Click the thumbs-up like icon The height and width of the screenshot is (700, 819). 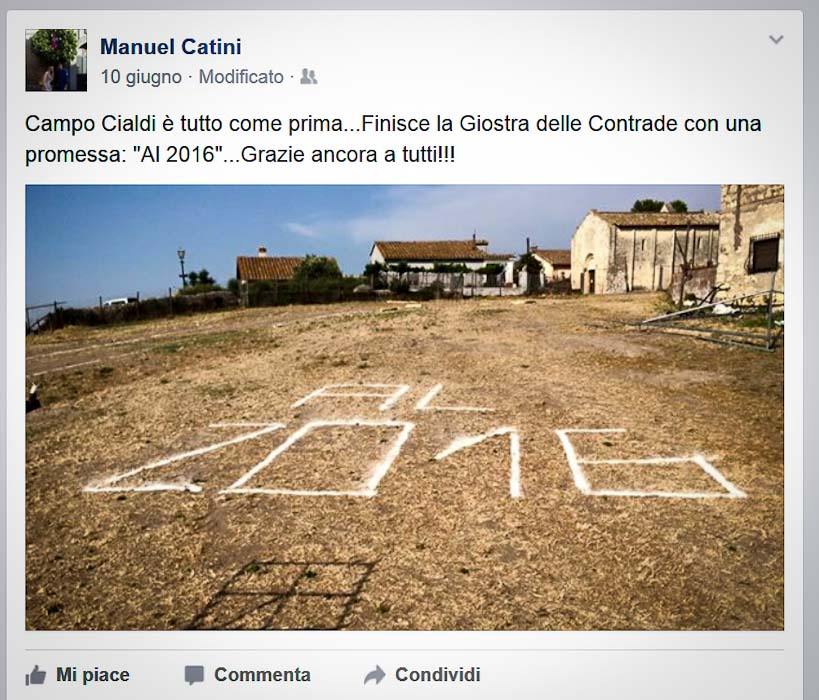pyautogui.click(x=36, y=675)
